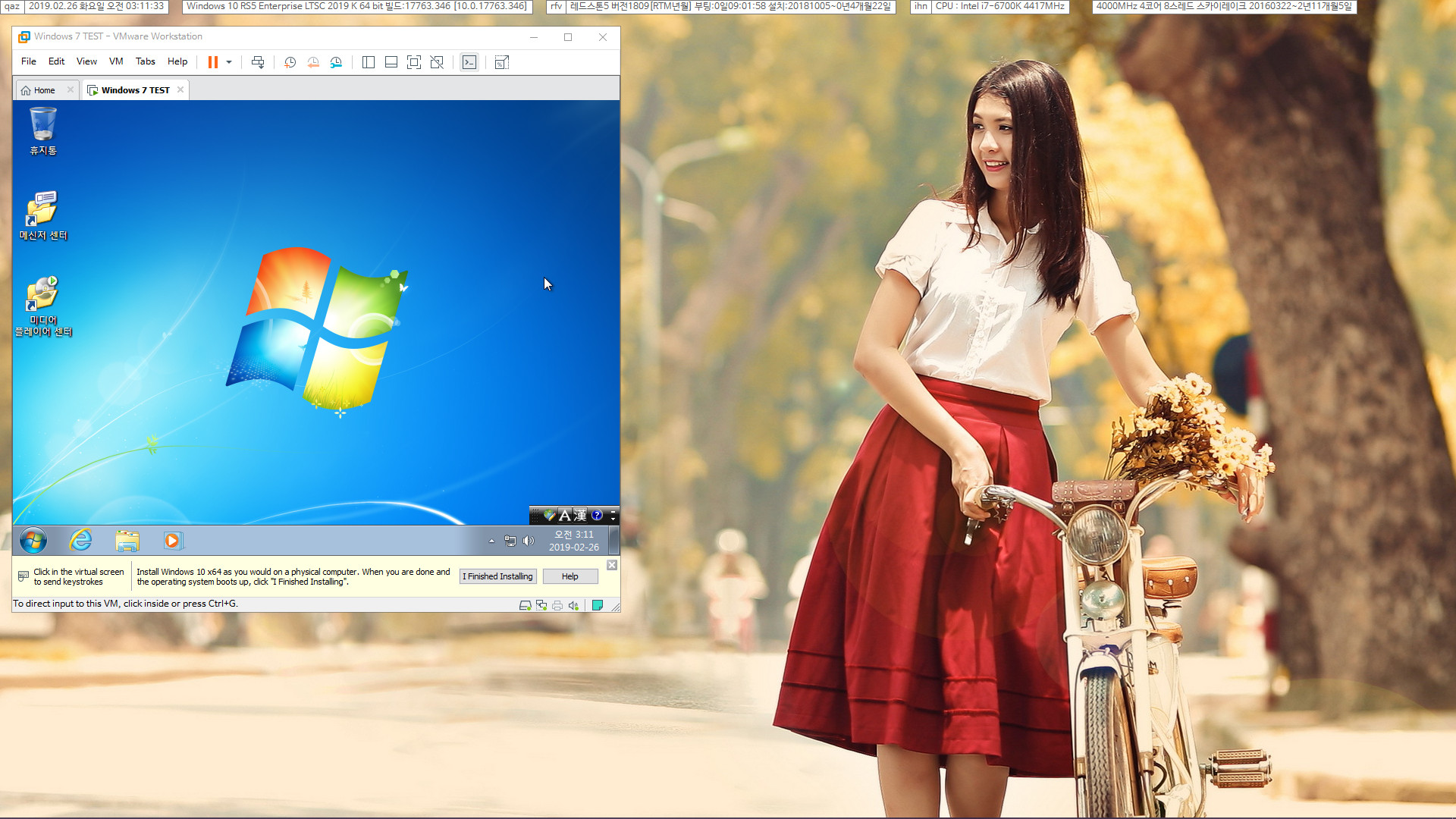Click the host info bar date and time
The image size is (1456, 819).
96,6
